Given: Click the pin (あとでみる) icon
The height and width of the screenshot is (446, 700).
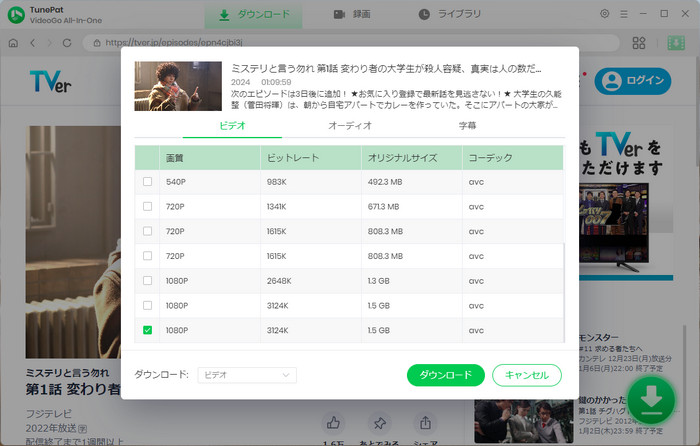Looking at the screenshot, I should pos(379,423).
